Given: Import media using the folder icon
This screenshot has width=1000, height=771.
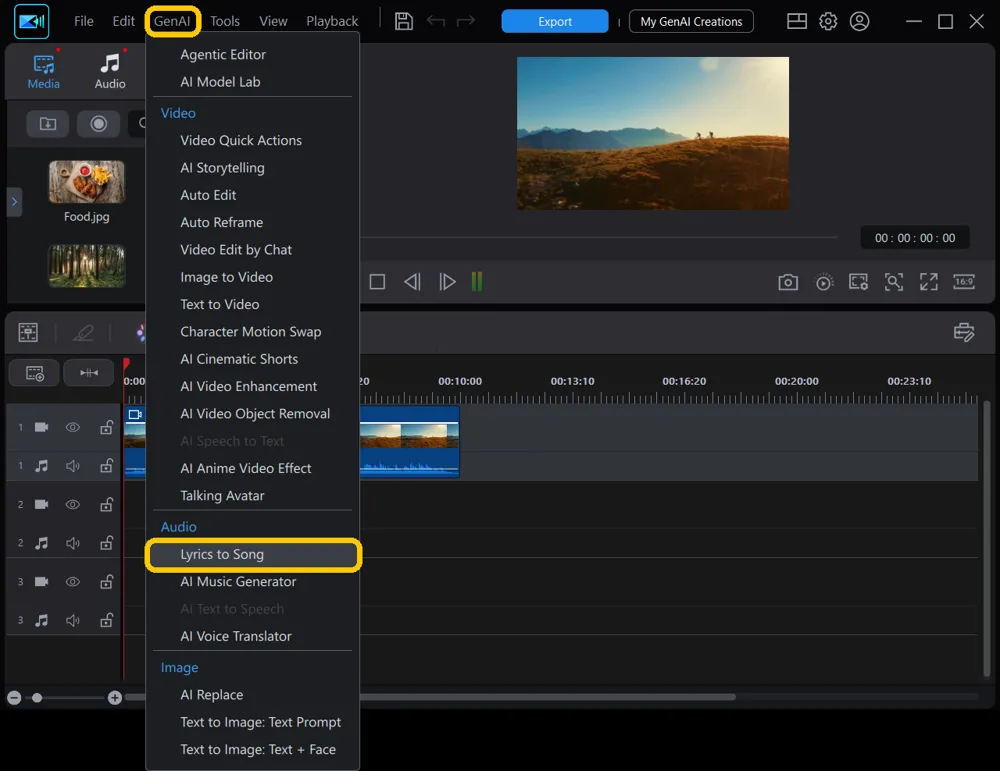Looking at the screenshot, I should click(47, 124).
